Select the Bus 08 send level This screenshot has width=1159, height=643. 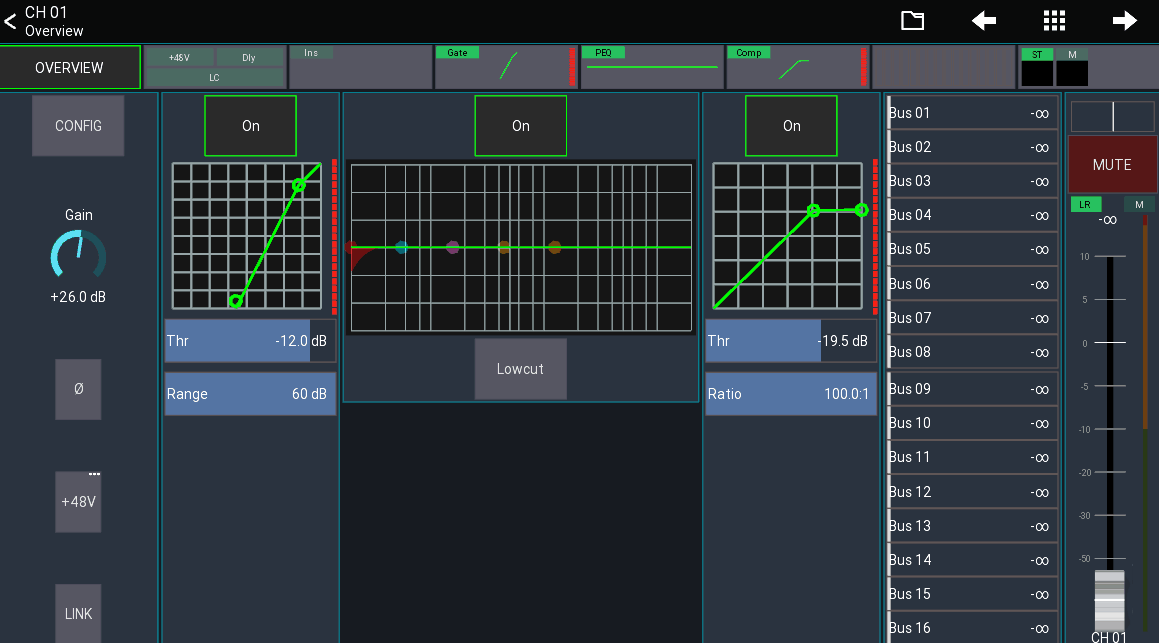pyautogui.click(x=972, y=352)
